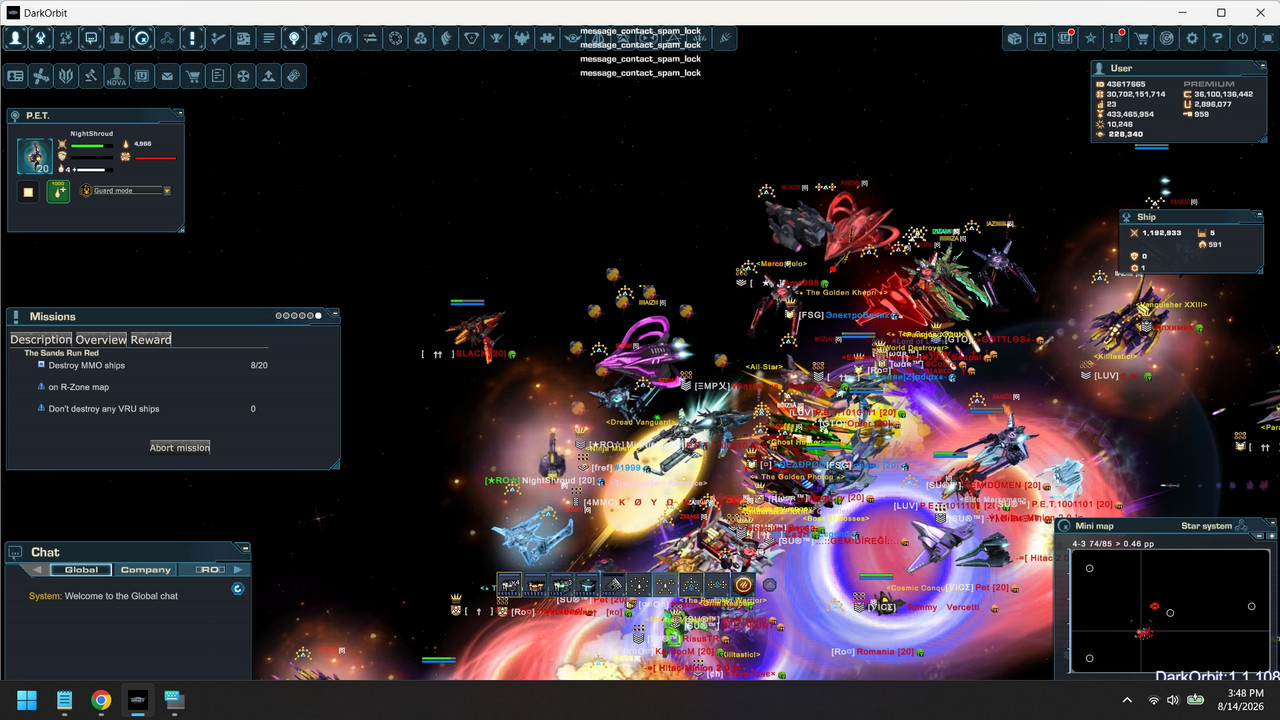The width and height of the screenshot is (1280, 720).
Task: Select the Reward tab in Missions
Action: pos(151,339)
